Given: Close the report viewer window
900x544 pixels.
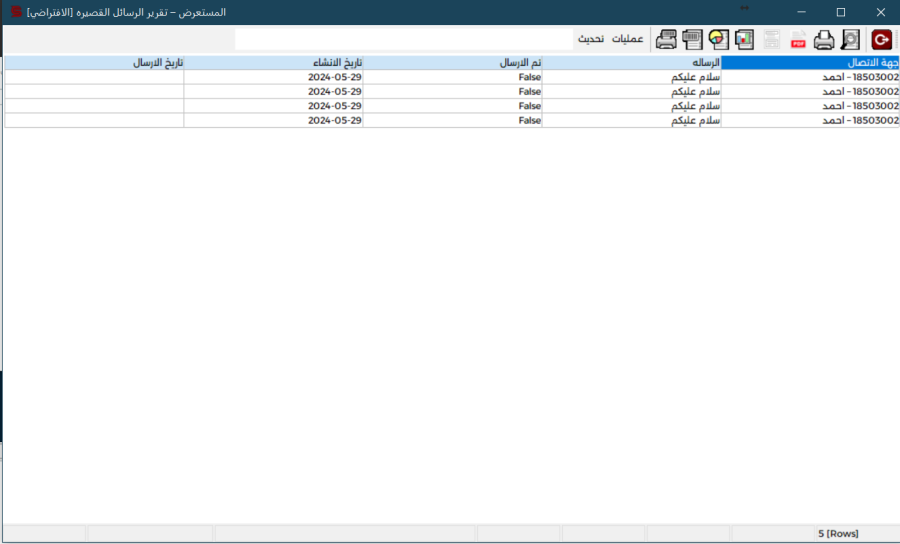Looking at the screenshot, I should (x=880, y=12).
